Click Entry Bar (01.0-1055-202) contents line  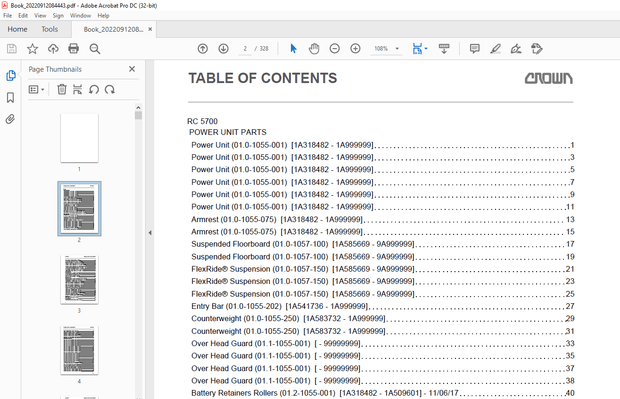click(382, 306)
